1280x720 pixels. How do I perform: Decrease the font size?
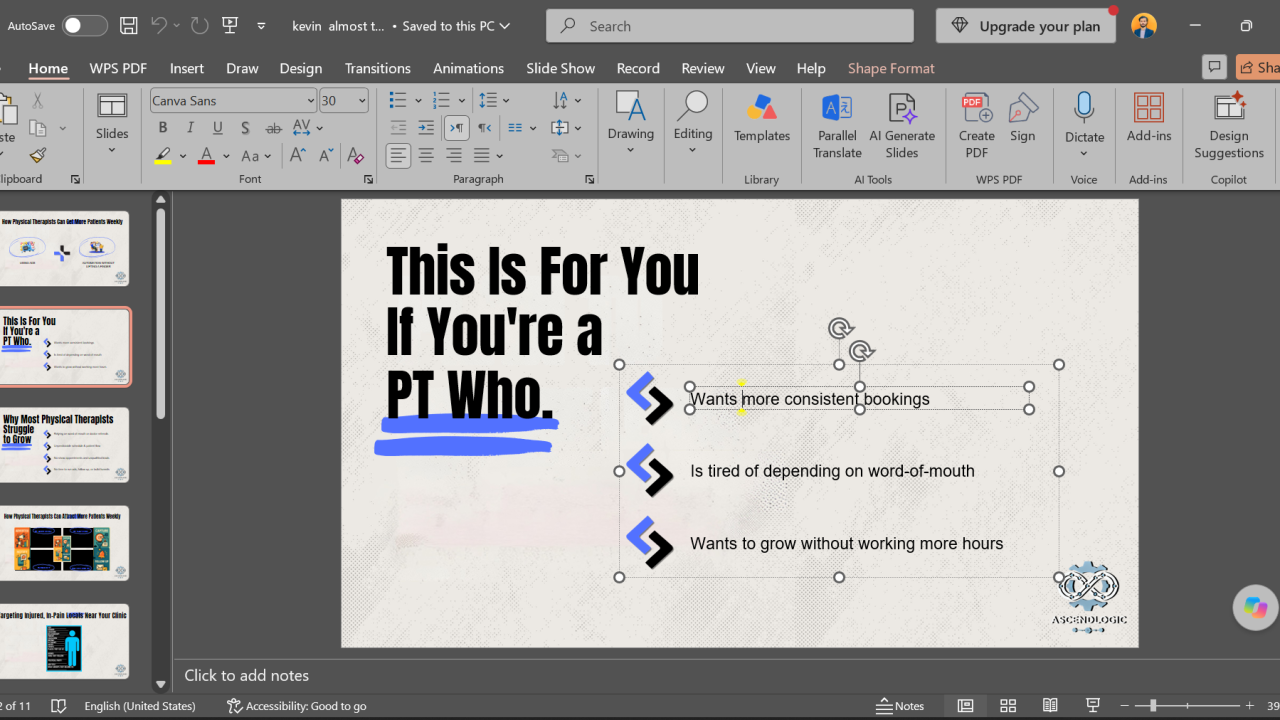[x=325, y=155]
